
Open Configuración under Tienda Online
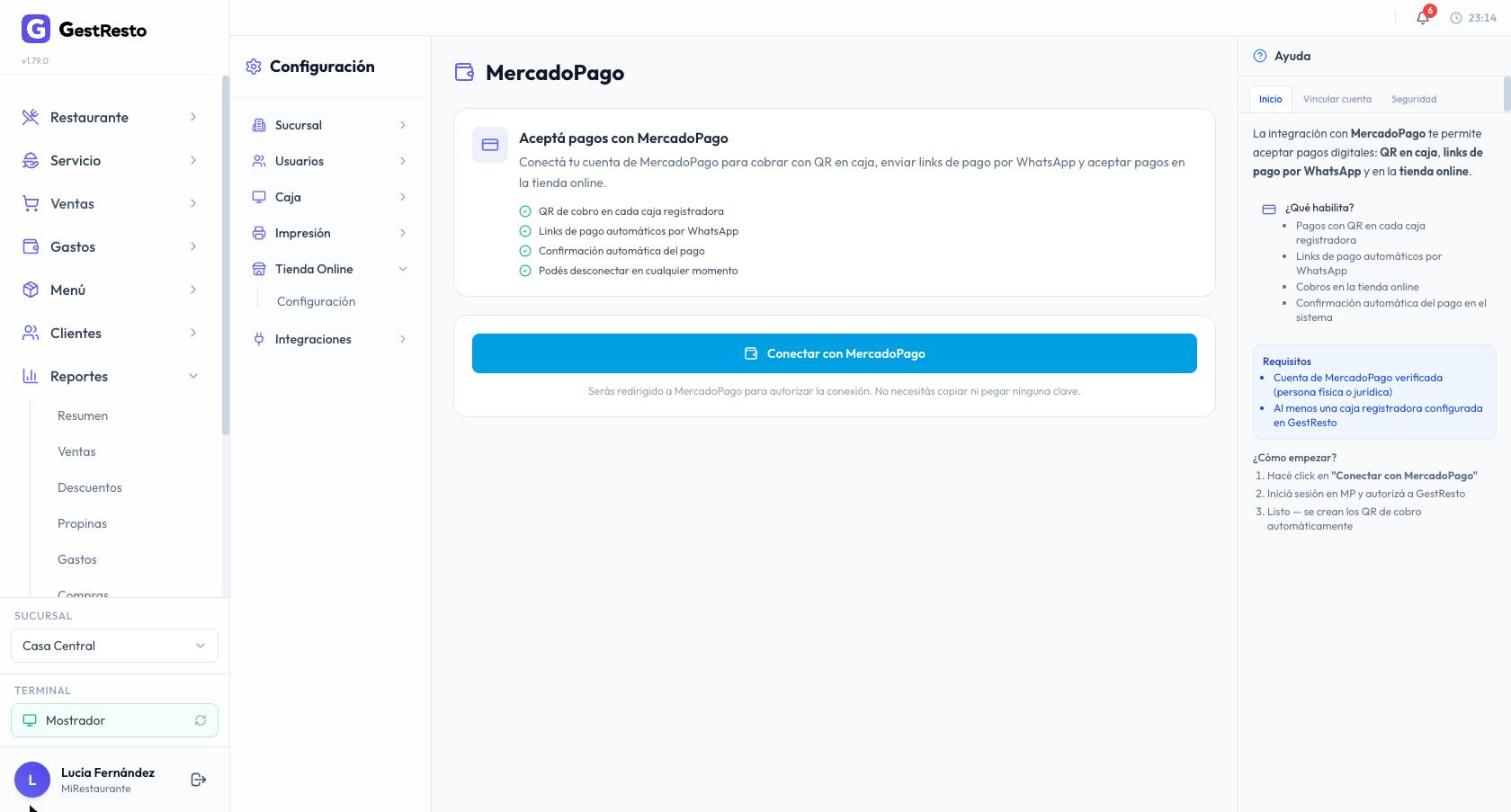coord(316,302)
